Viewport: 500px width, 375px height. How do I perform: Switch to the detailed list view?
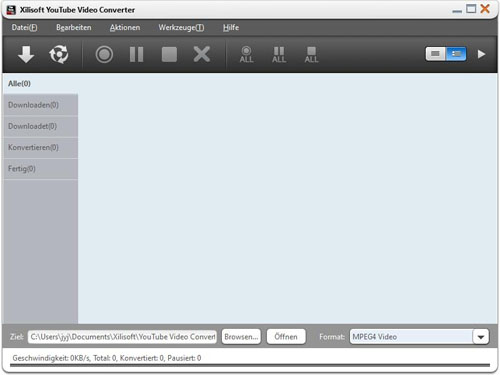tap(456, 54)
